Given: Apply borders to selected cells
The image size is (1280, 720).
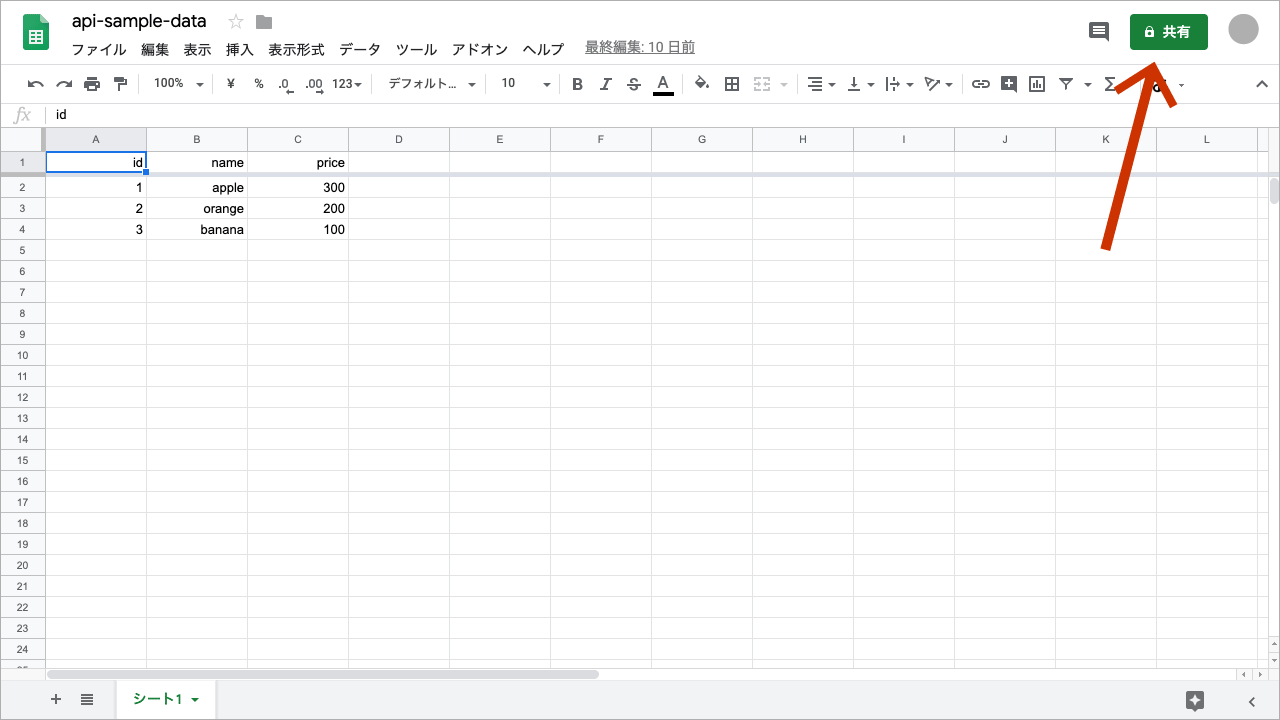Looking at the screenshot, I should tap(731, 84).
